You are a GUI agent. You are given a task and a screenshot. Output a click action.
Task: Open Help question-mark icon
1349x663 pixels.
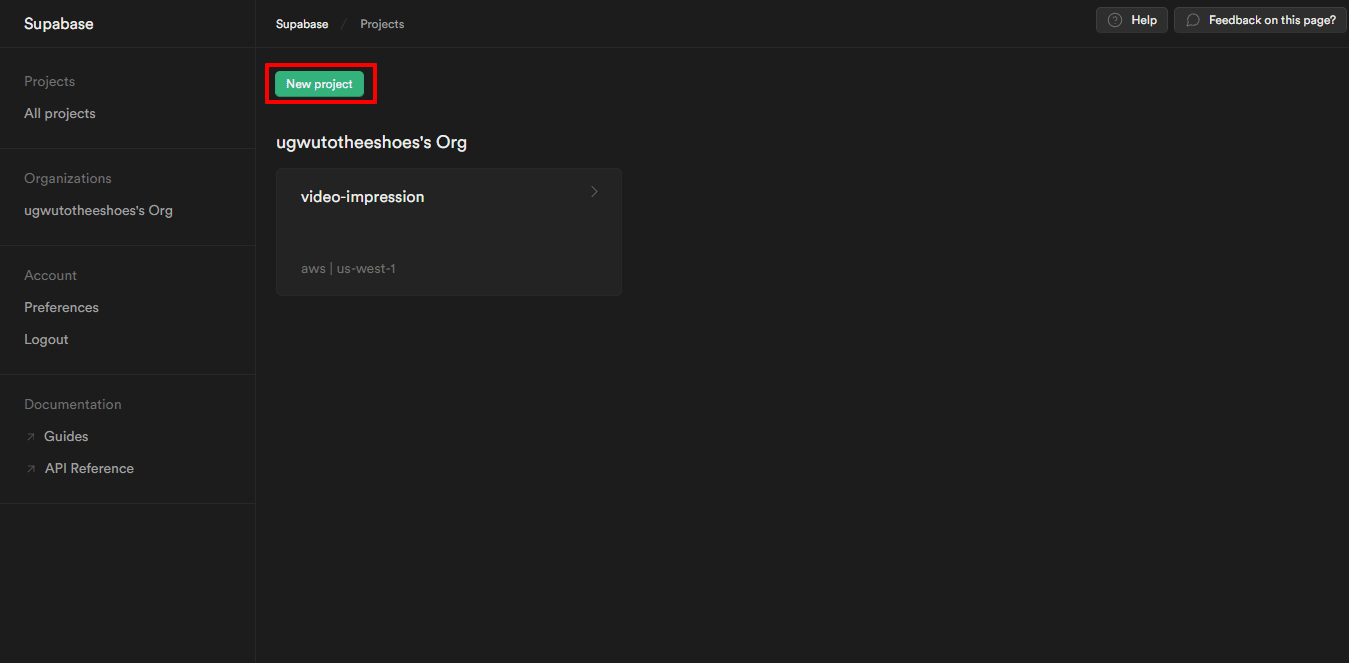pyautogui.click(x=1115, y=20)
